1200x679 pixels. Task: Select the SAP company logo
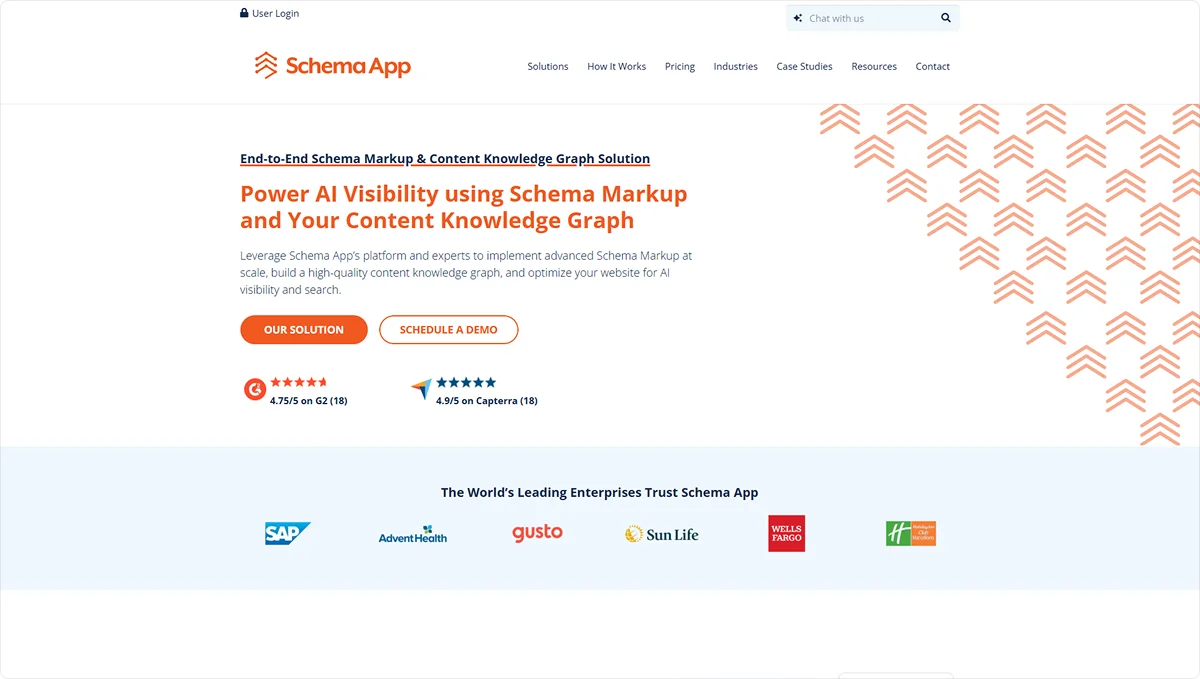(x=287, y=532)
